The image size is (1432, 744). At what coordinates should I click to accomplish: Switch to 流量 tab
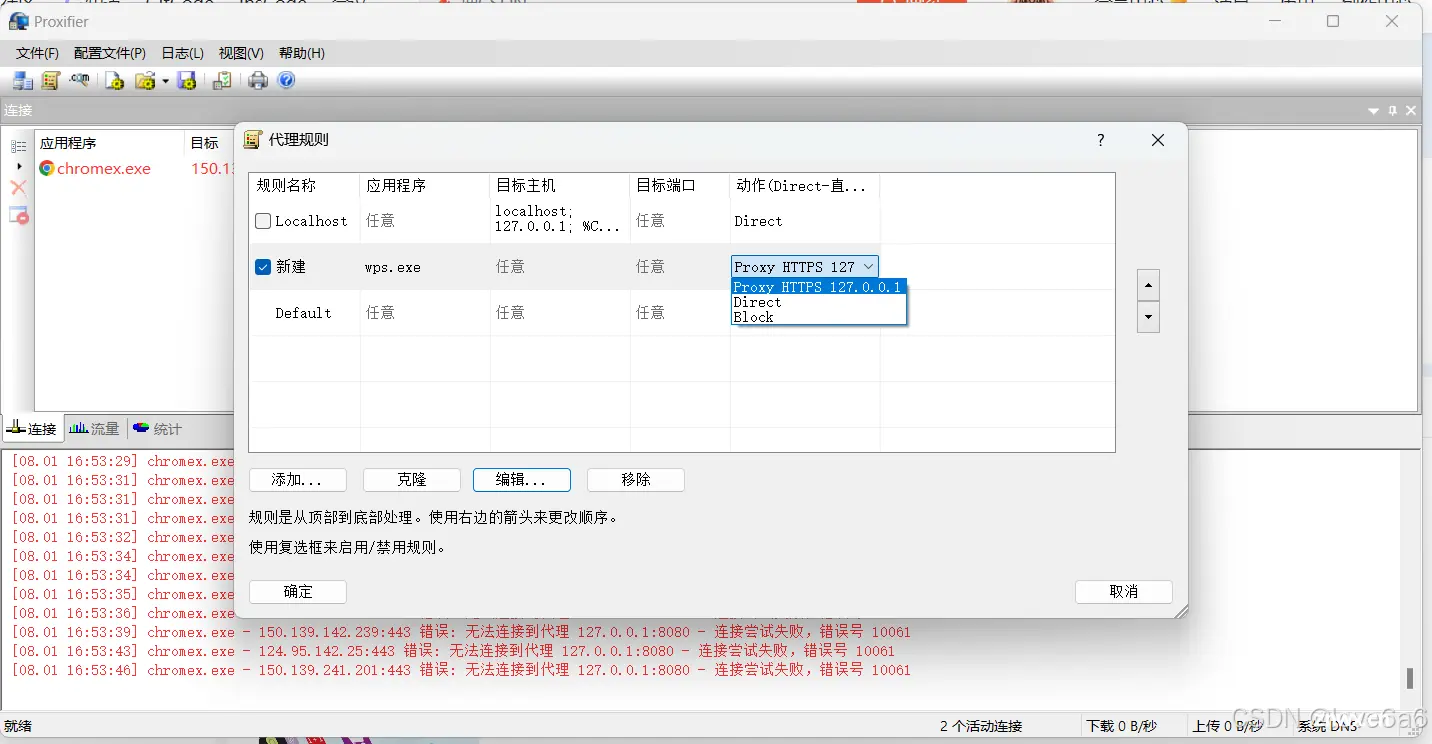tap(94, 429)
